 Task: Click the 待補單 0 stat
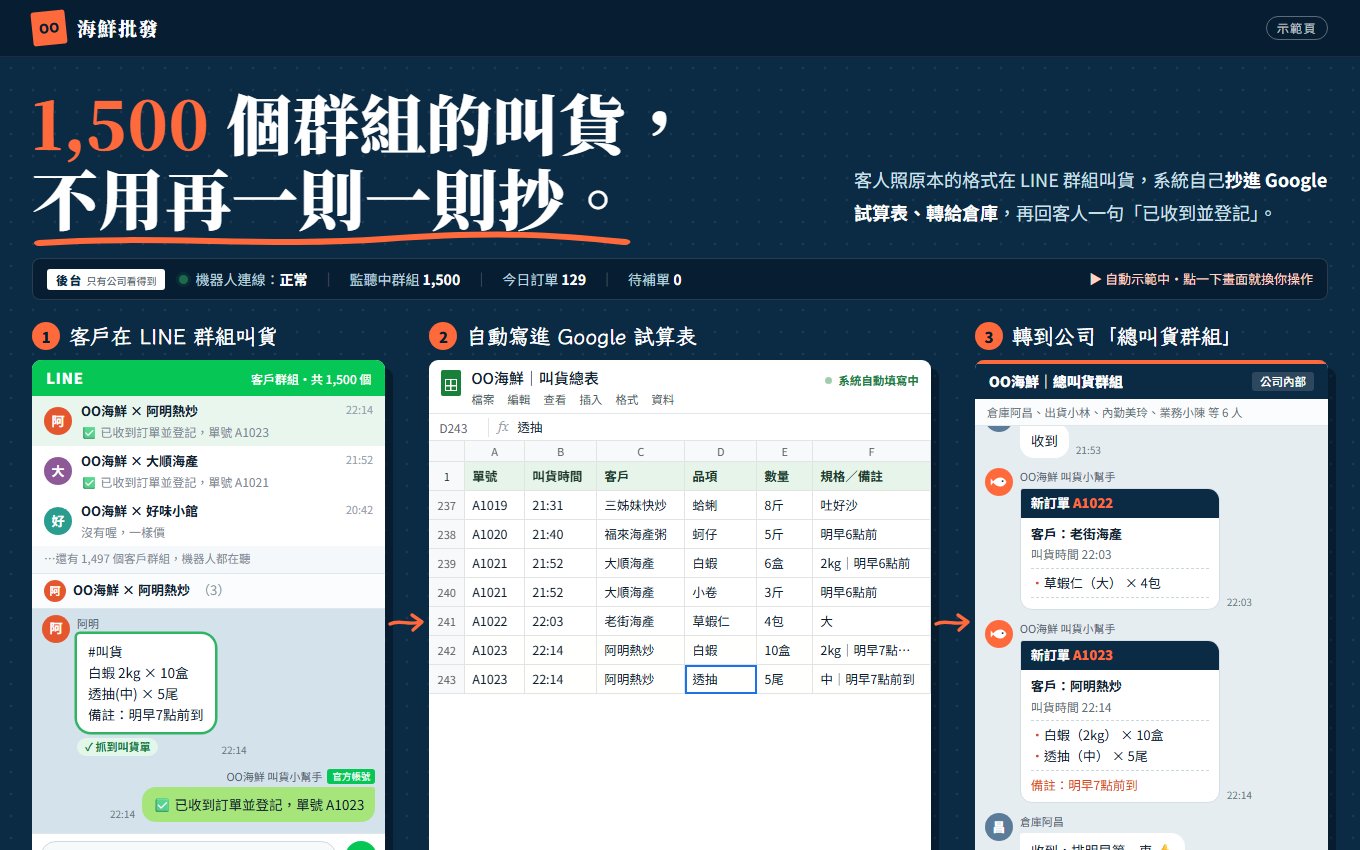pyautogui.click(x=655, y=280)
